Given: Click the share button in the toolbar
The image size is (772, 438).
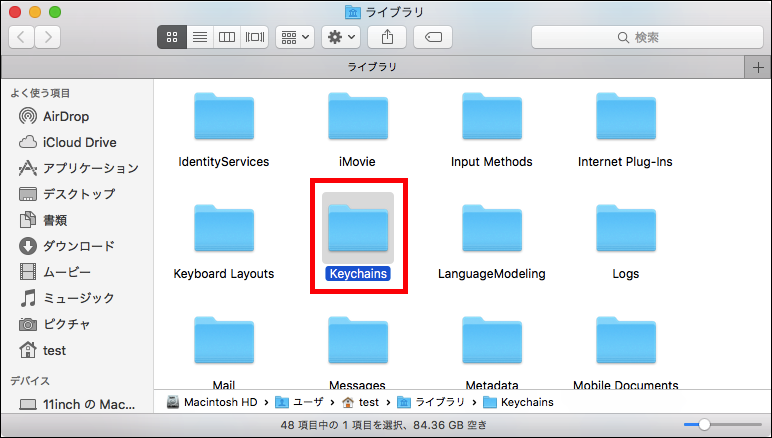Looking at the screenshot, I should point(387,37).
